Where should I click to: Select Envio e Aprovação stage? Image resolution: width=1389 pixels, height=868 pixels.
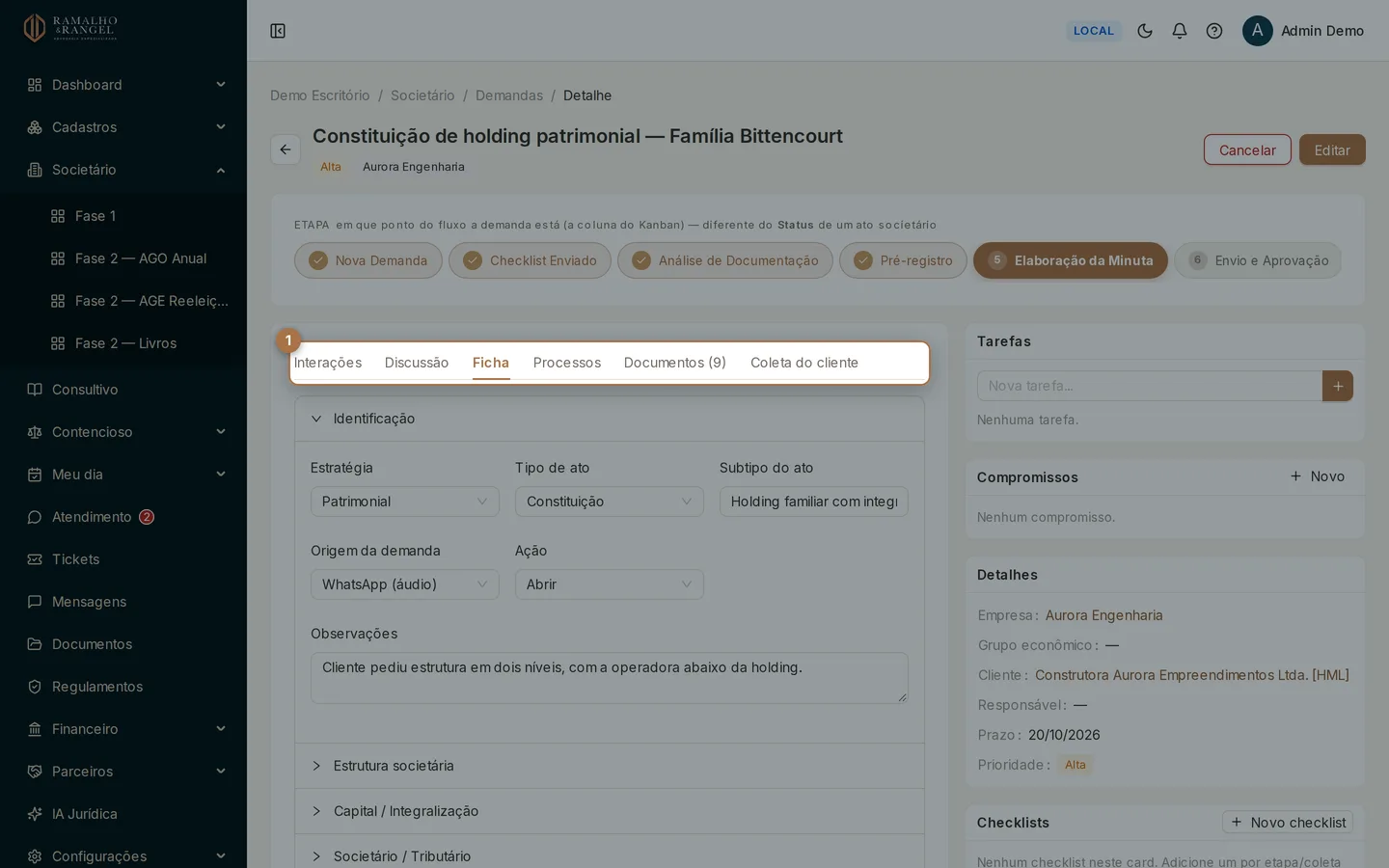click(x=1258, y=260)
